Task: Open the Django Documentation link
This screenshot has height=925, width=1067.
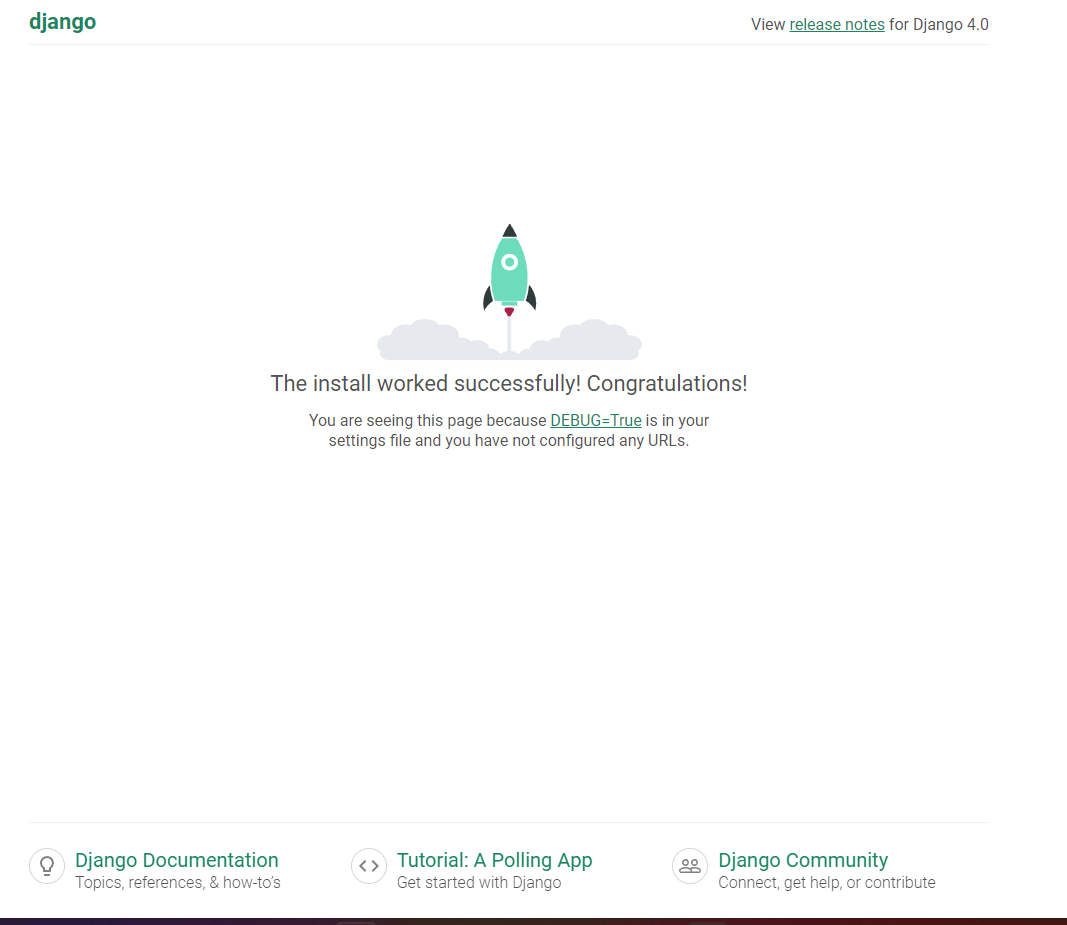Action: 176,860
